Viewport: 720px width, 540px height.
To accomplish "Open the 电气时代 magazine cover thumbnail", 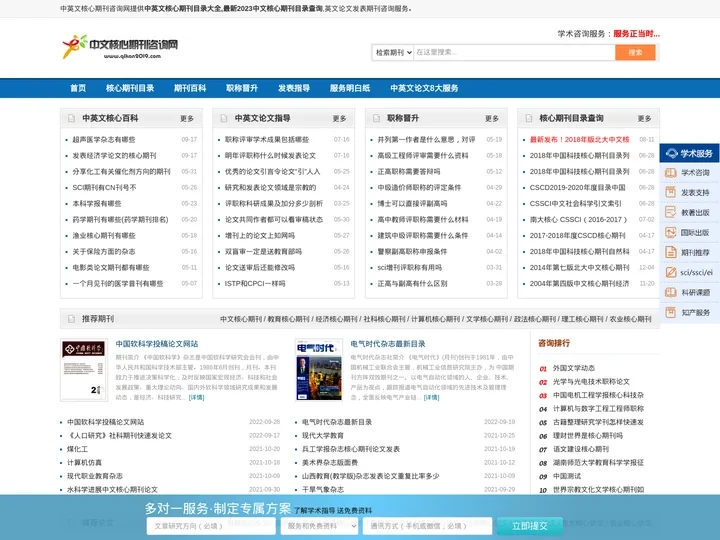I will [319, 370].
